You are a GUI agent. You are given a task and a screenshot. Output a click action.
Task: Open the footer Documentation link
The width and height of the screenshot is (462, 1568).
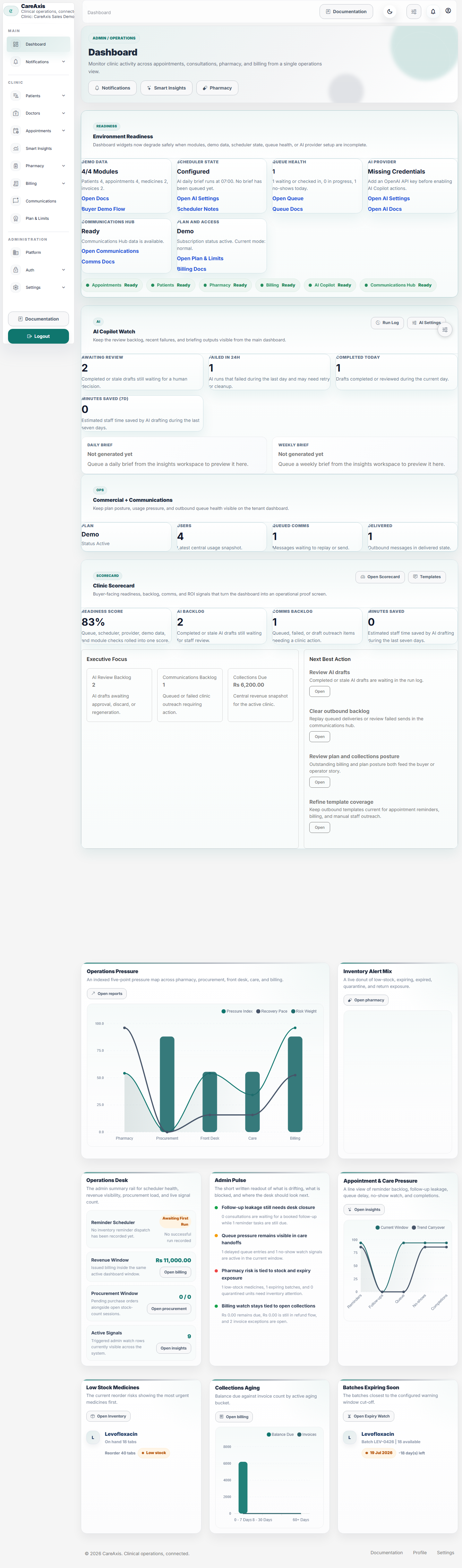click(387, 1553)
